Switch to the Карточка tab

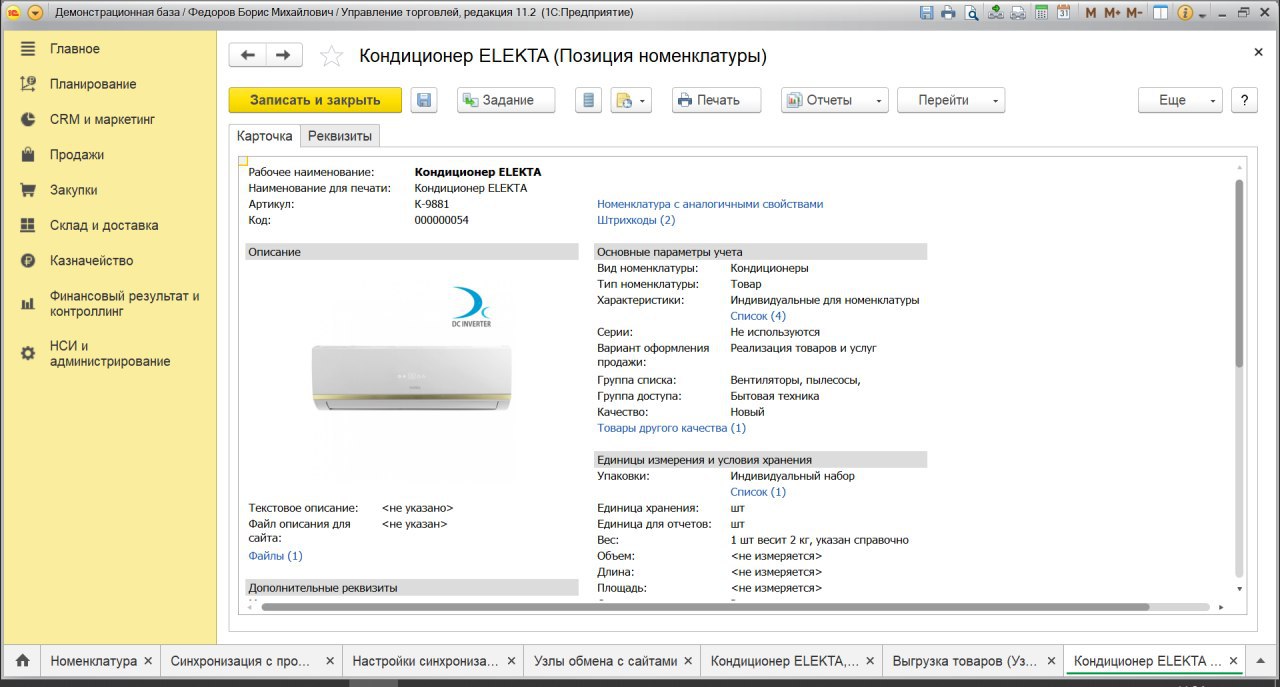[x=265, y=136]
